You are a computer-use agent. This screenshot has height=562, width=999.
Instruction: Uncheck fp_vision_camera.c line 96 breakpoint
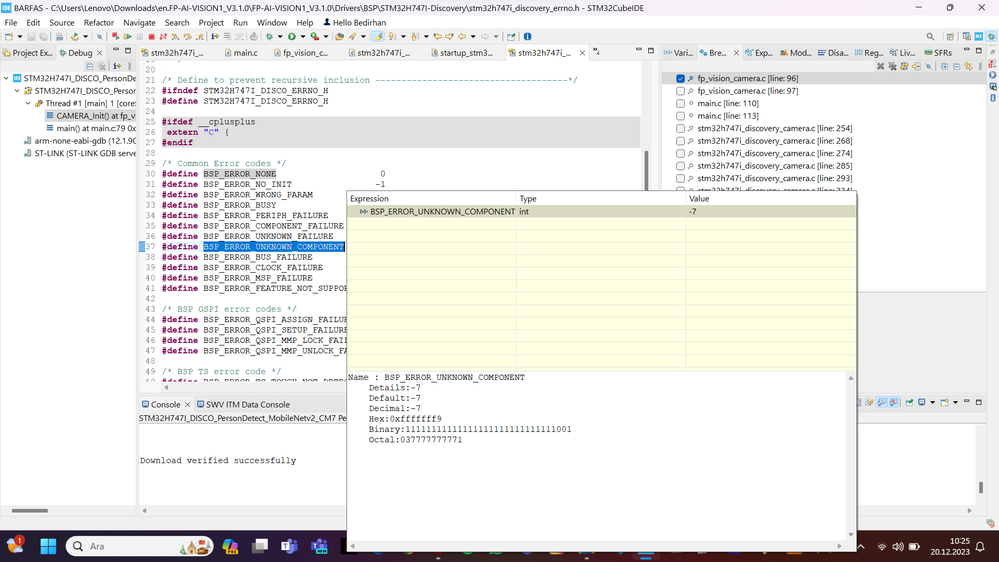[x=681, y=78]
